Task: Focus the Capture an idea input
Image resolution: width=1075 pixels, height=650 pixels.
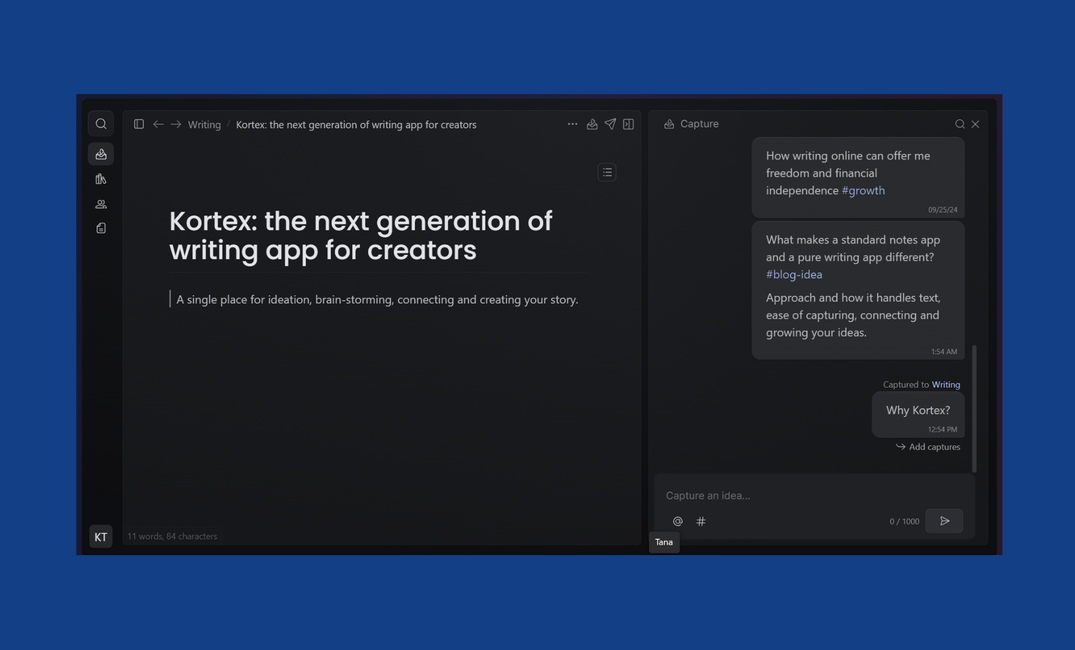Action: pos(814,496)
